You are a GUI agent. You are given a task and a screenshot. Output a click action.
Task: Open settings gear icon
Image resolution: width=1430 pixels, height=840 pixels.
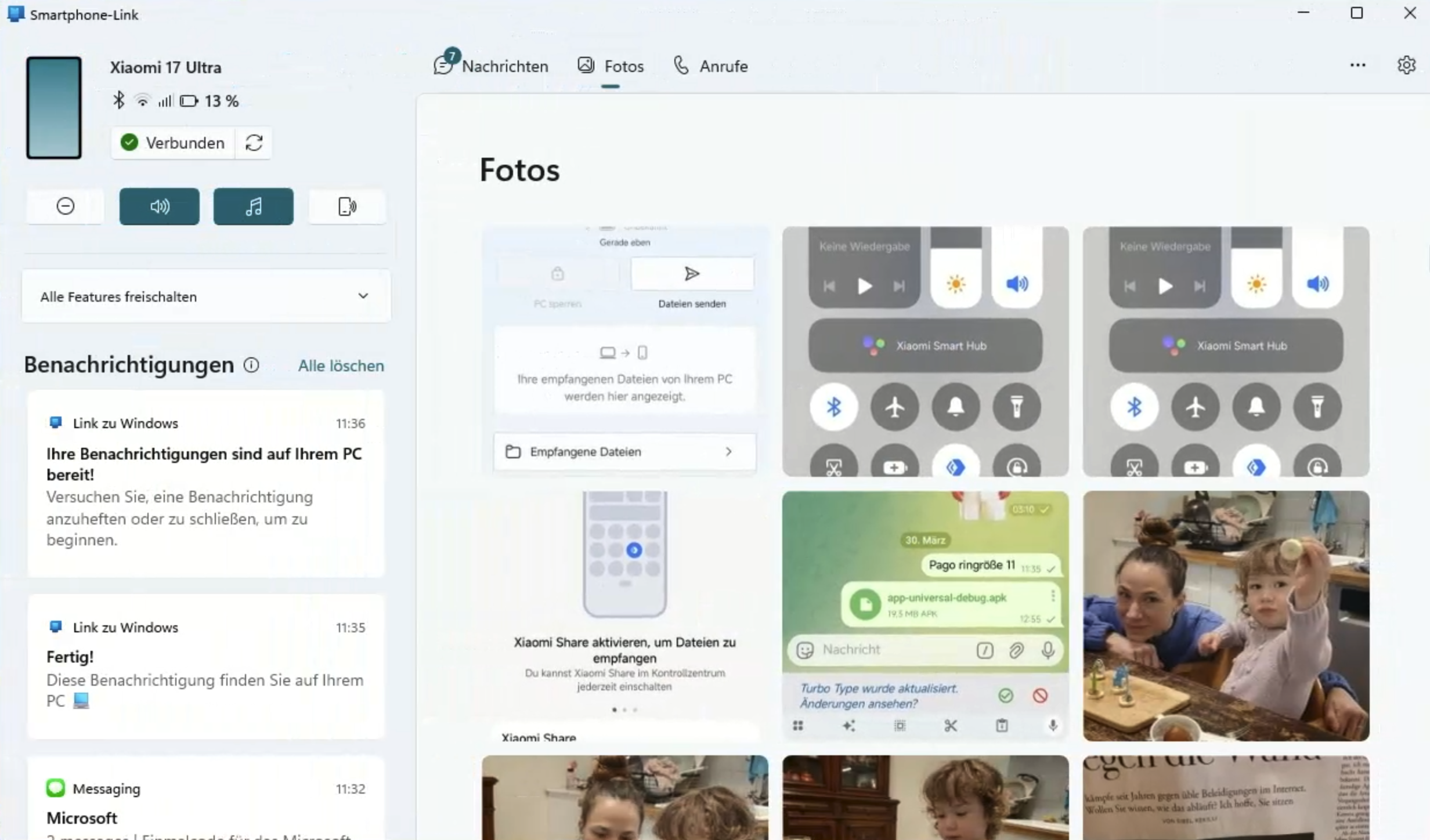tap(1406, 65)
